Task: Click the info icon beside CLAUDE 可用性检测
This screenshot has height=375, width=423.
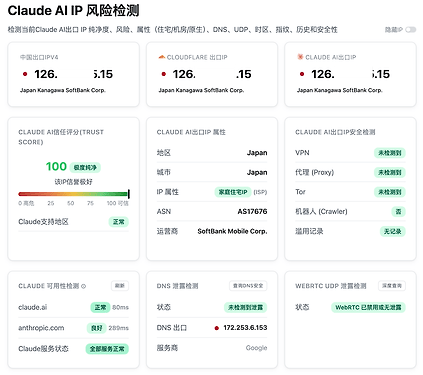Action: tap(84, 286)
